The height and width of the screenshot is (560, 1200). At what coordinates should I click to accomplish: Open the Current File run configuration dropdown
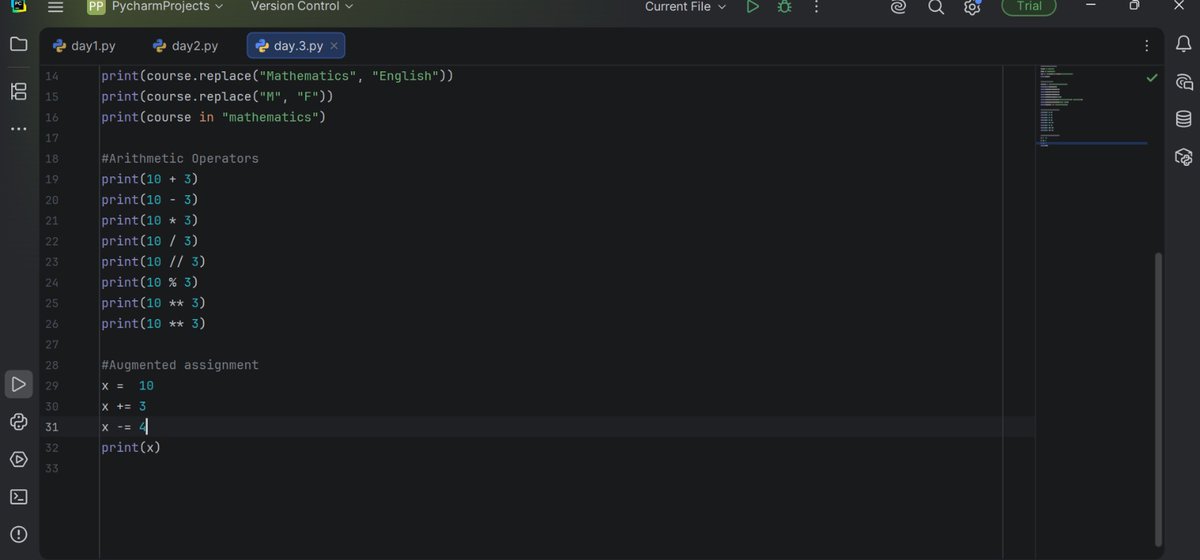(686, 7)
